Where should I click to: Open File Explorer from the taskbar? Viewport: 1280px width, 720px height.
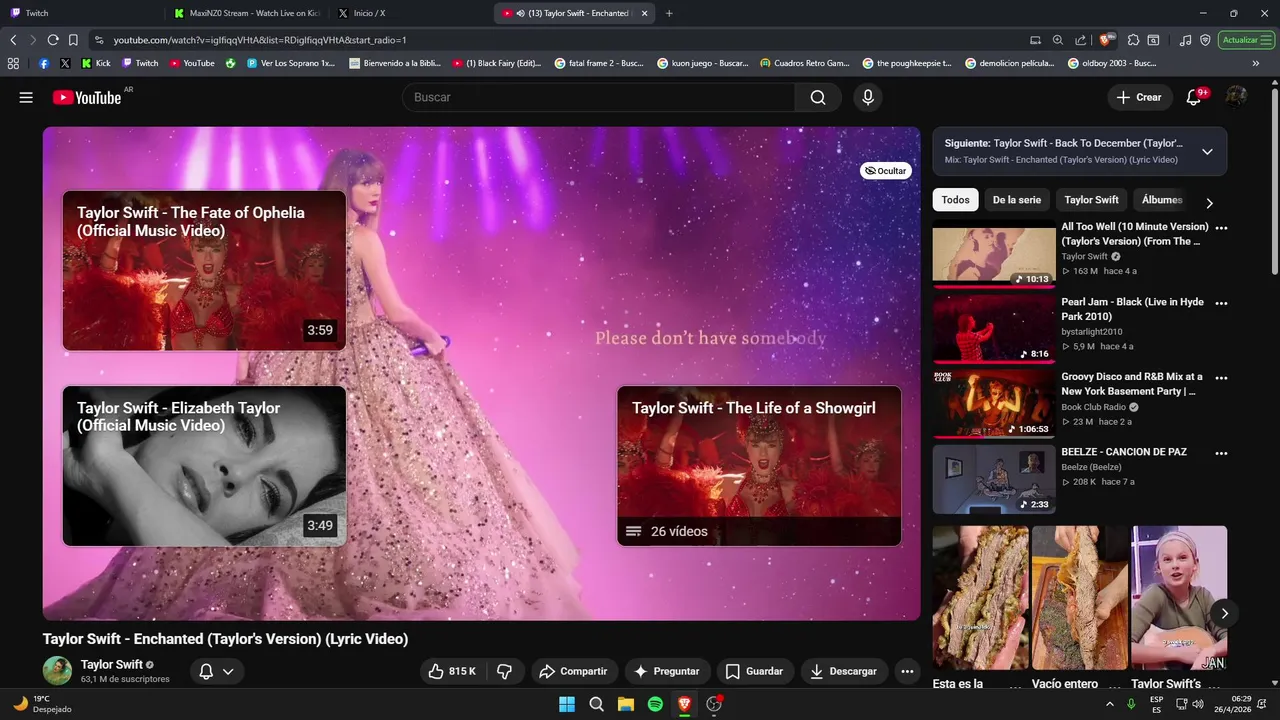pos(625,704)
